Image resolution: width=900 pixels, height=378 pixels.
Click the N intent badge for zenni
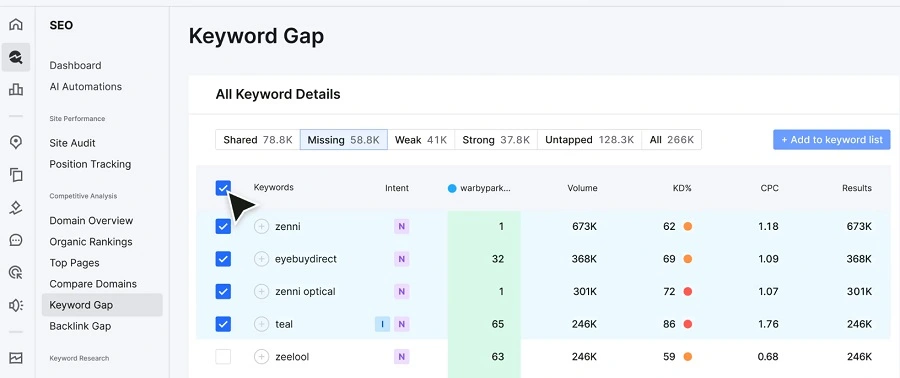click(401, 227)
